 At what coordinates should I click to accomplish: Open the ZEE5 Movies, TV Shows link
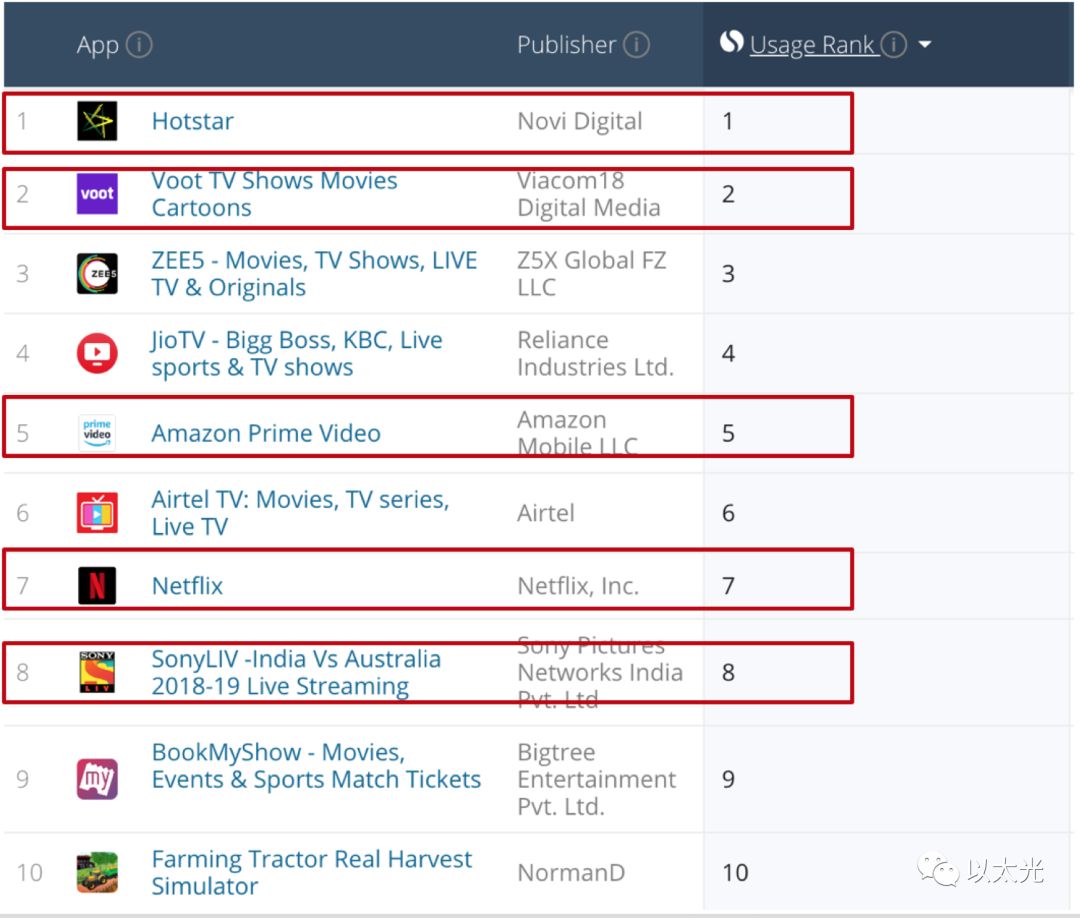click(314, 274)
